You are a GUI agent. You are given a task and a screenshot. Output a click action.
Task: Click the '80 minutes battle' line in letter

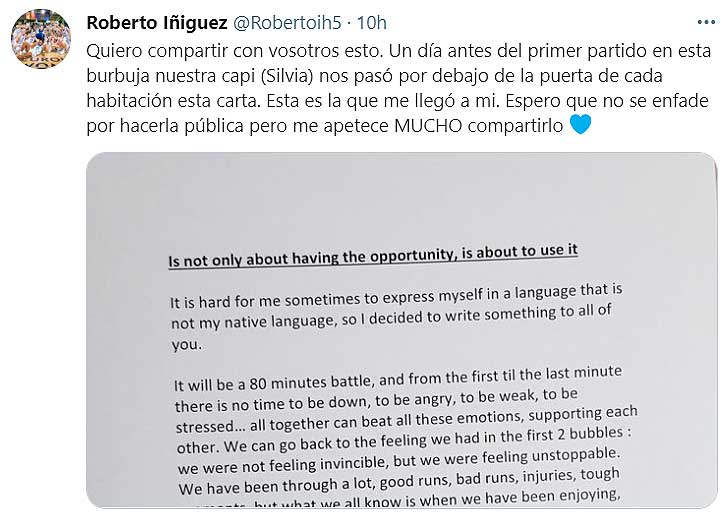coord(398,378)
